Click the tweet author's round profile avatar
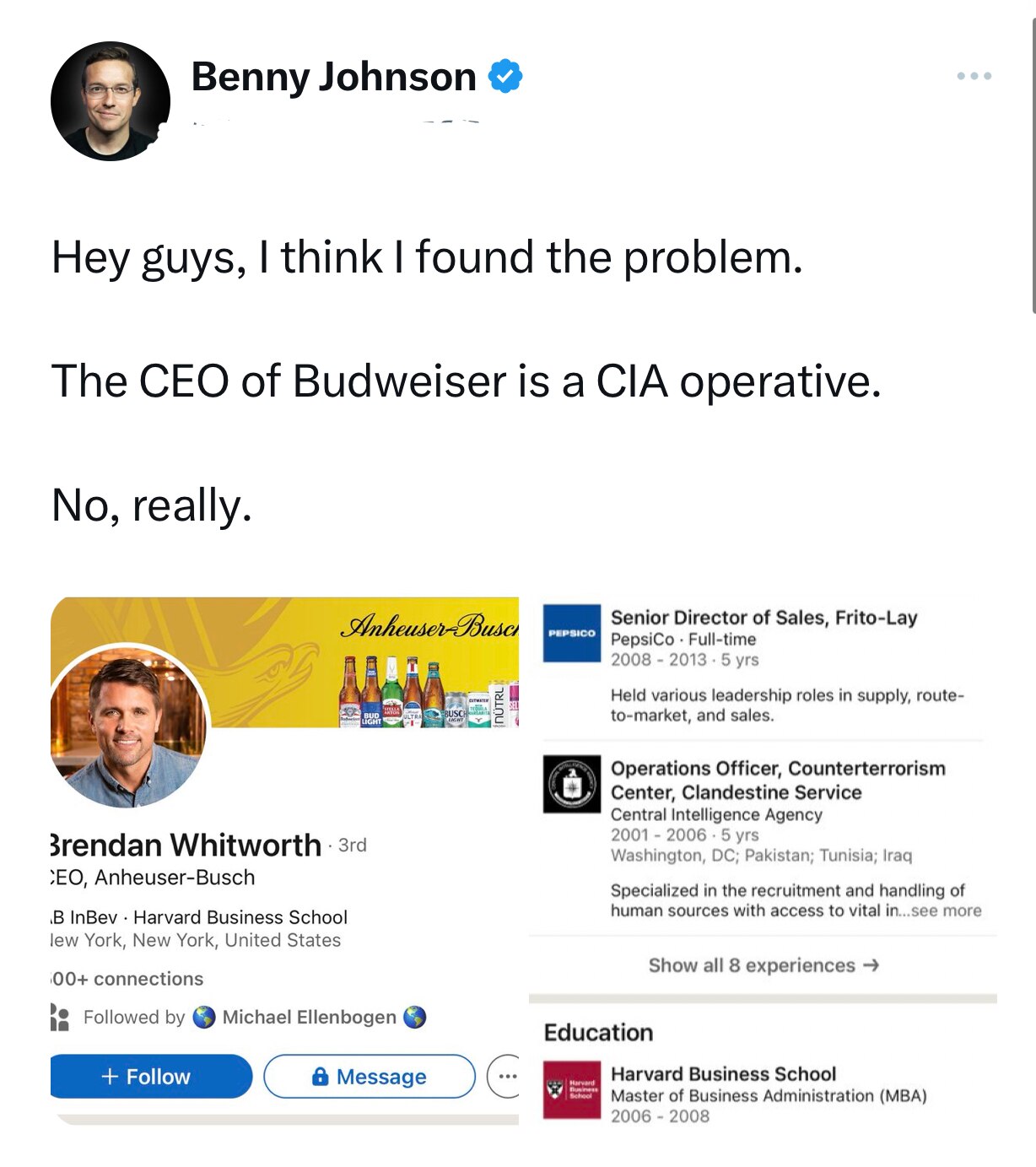The image size is (1036, 1167). (111, 101)
